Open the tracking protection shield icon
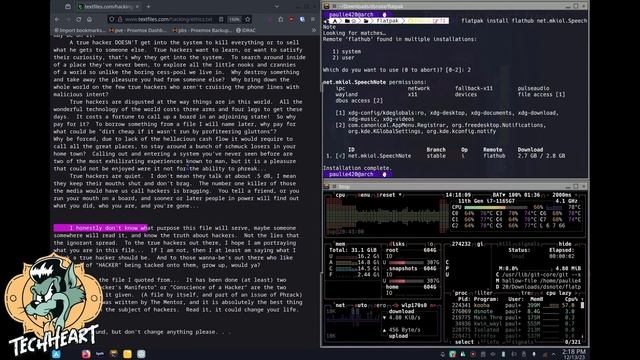Image resolution: width=640 pixels, height=360 pixels. pos(112,19)
